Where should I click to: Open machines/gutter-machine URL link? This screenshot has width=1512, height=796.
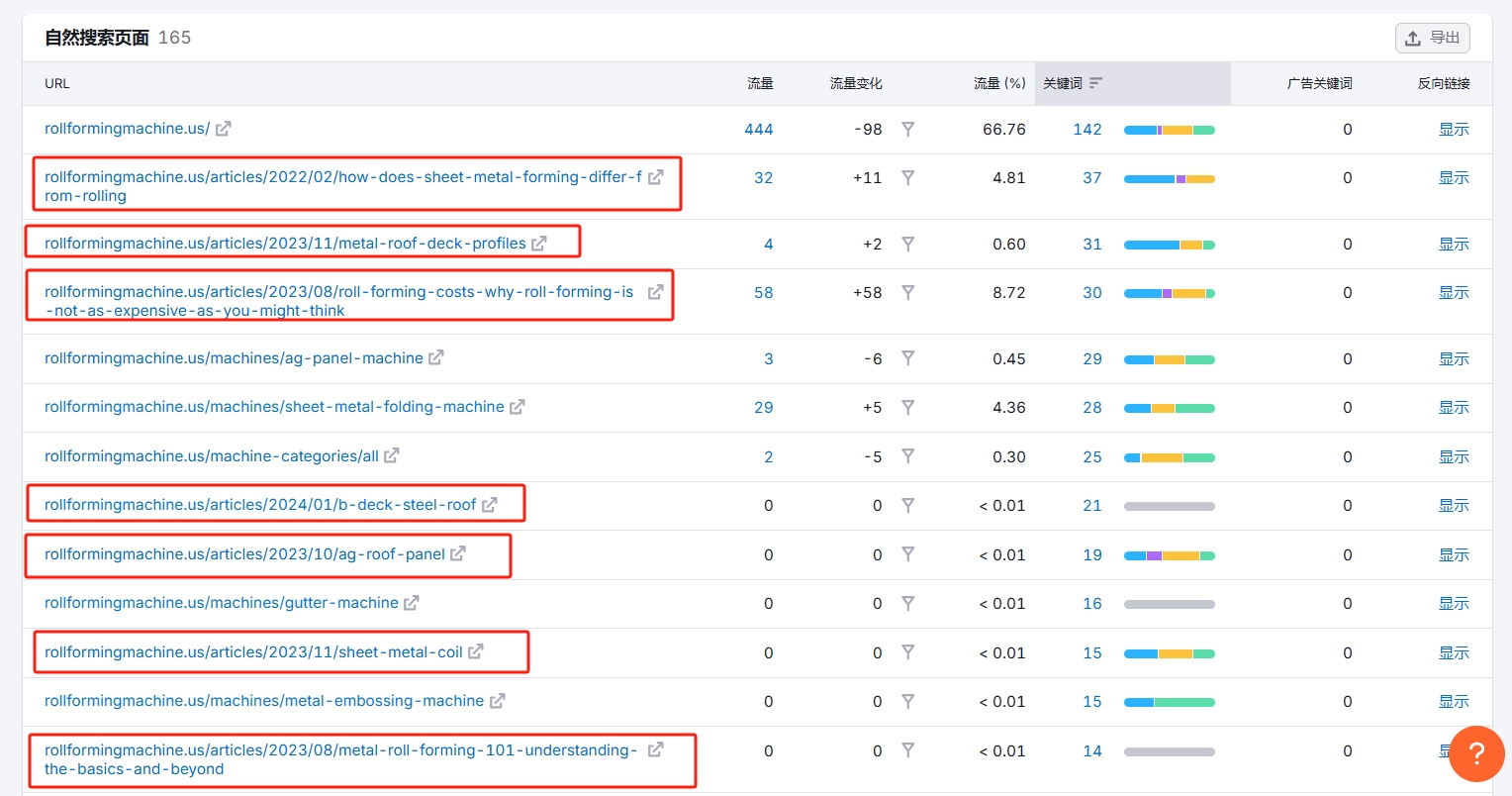[222, 603]
